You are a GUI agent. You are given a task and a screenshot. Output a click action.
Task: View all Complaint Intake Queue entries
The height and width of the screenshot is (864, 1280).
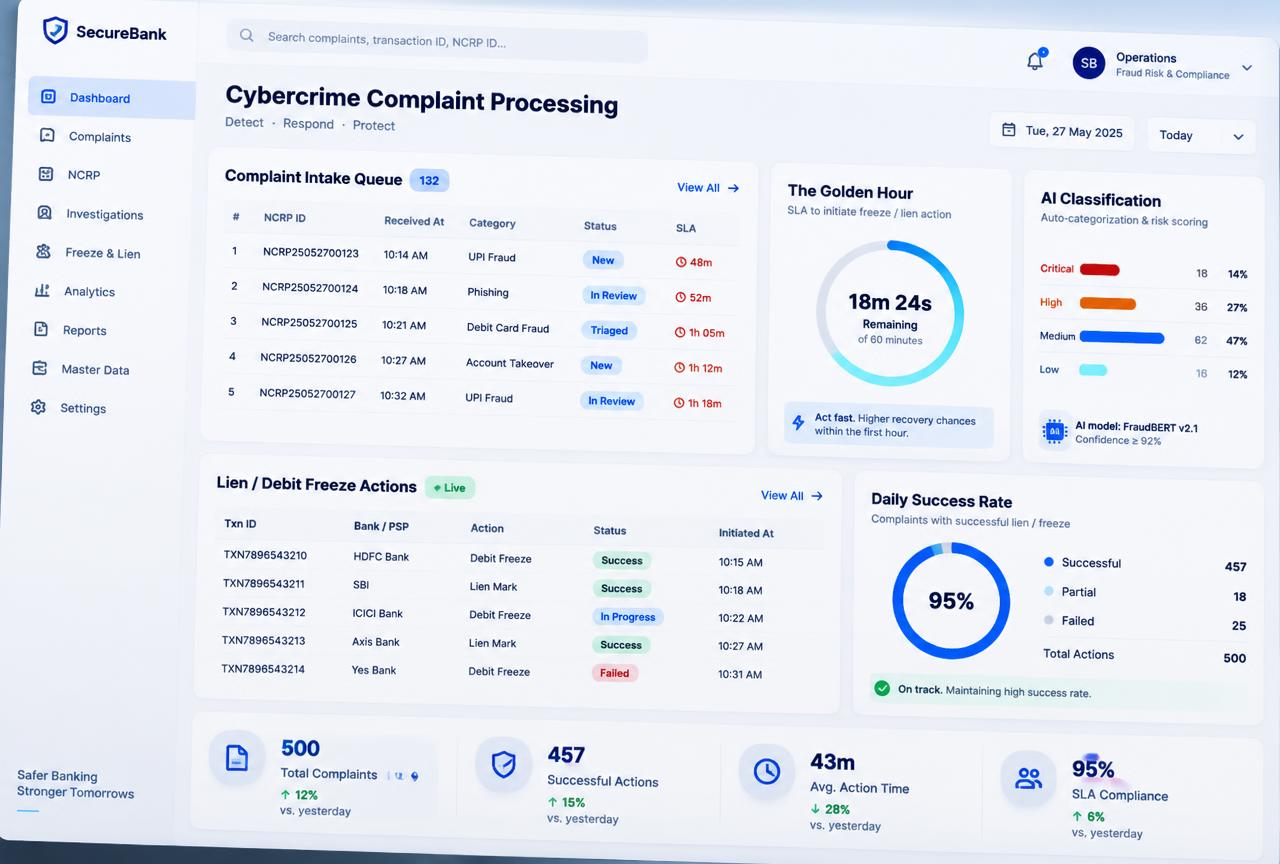[x=708, y=188]
